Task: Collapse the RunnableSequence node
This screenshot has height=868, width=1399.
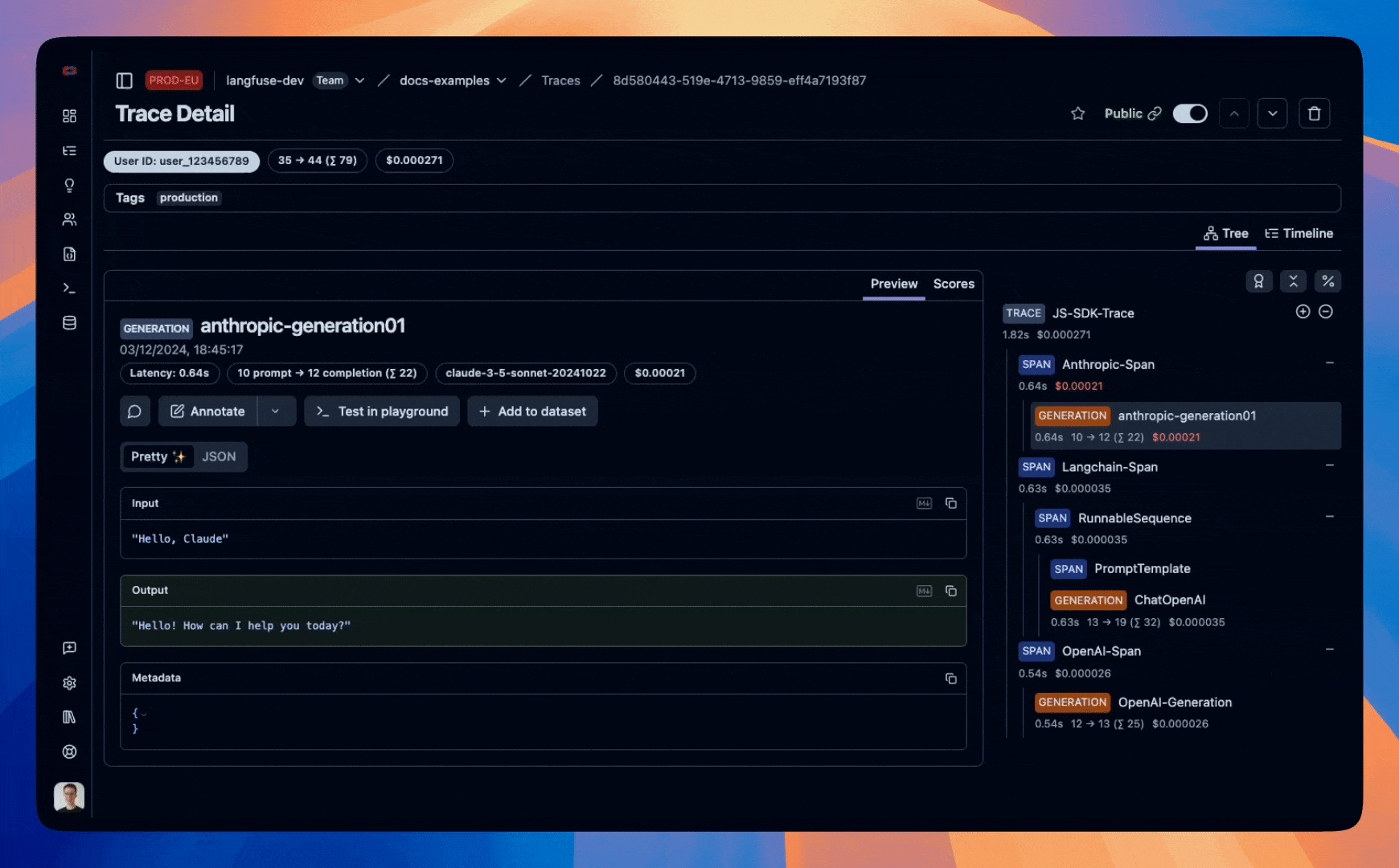Action: 1330,517
